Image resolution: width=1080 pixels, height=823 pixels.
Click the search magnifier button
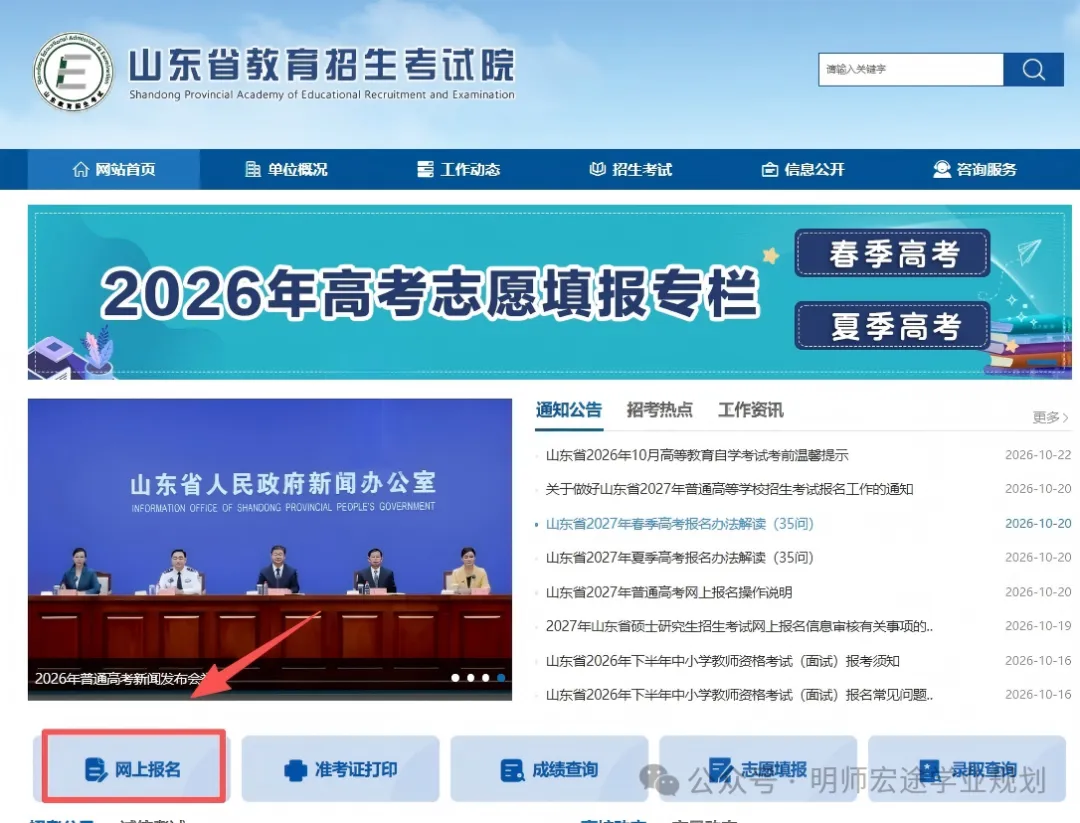(x=1033, y=70)
